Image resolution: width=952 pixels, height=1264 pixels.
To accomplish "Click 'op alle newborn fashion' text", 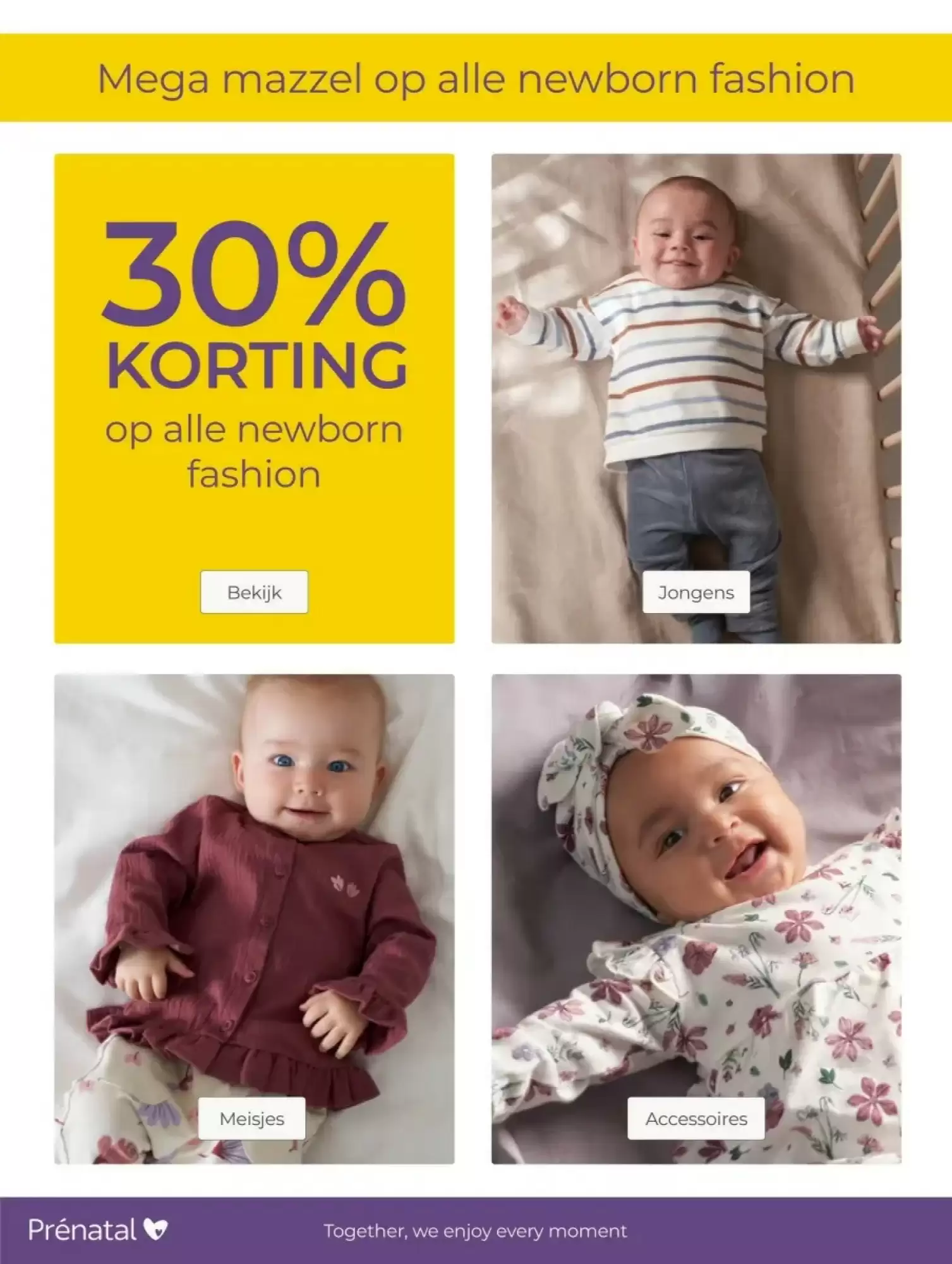I will [254, 452].
